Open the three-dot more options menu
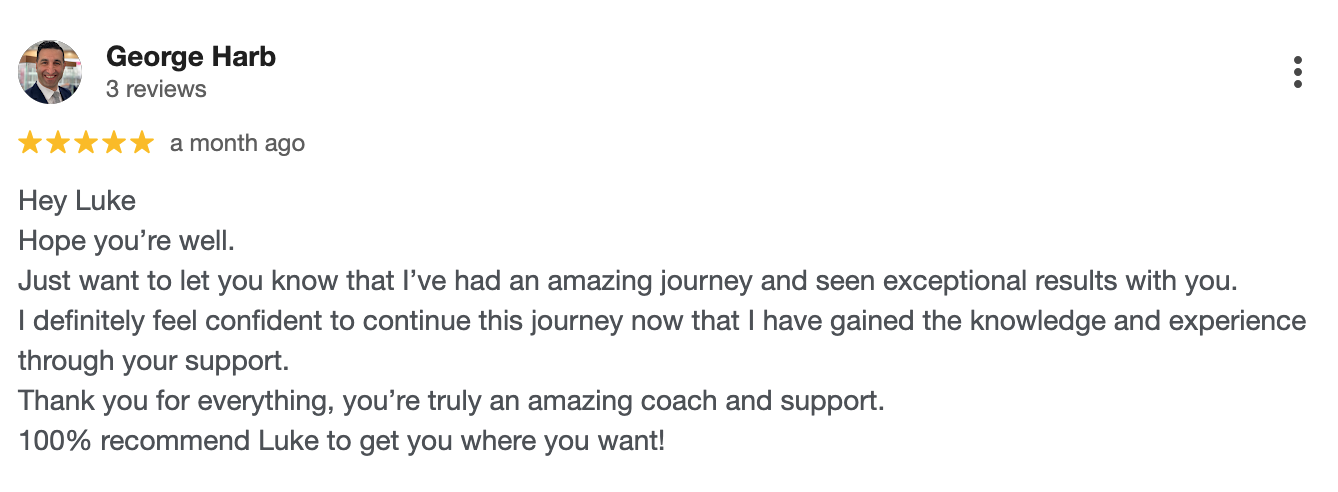This screenshot has height=492, width=1338. pyautogui.click(x=1297, y=72)
